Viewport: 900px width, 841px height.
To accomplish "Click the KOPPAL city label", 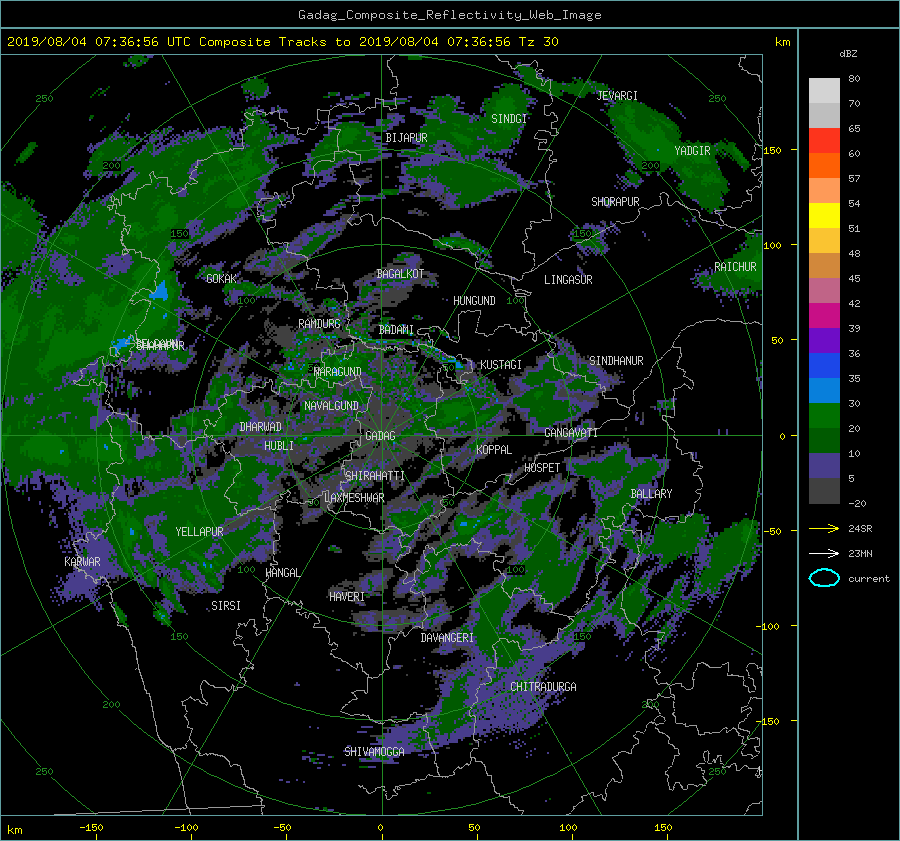I will pos(494,450).
